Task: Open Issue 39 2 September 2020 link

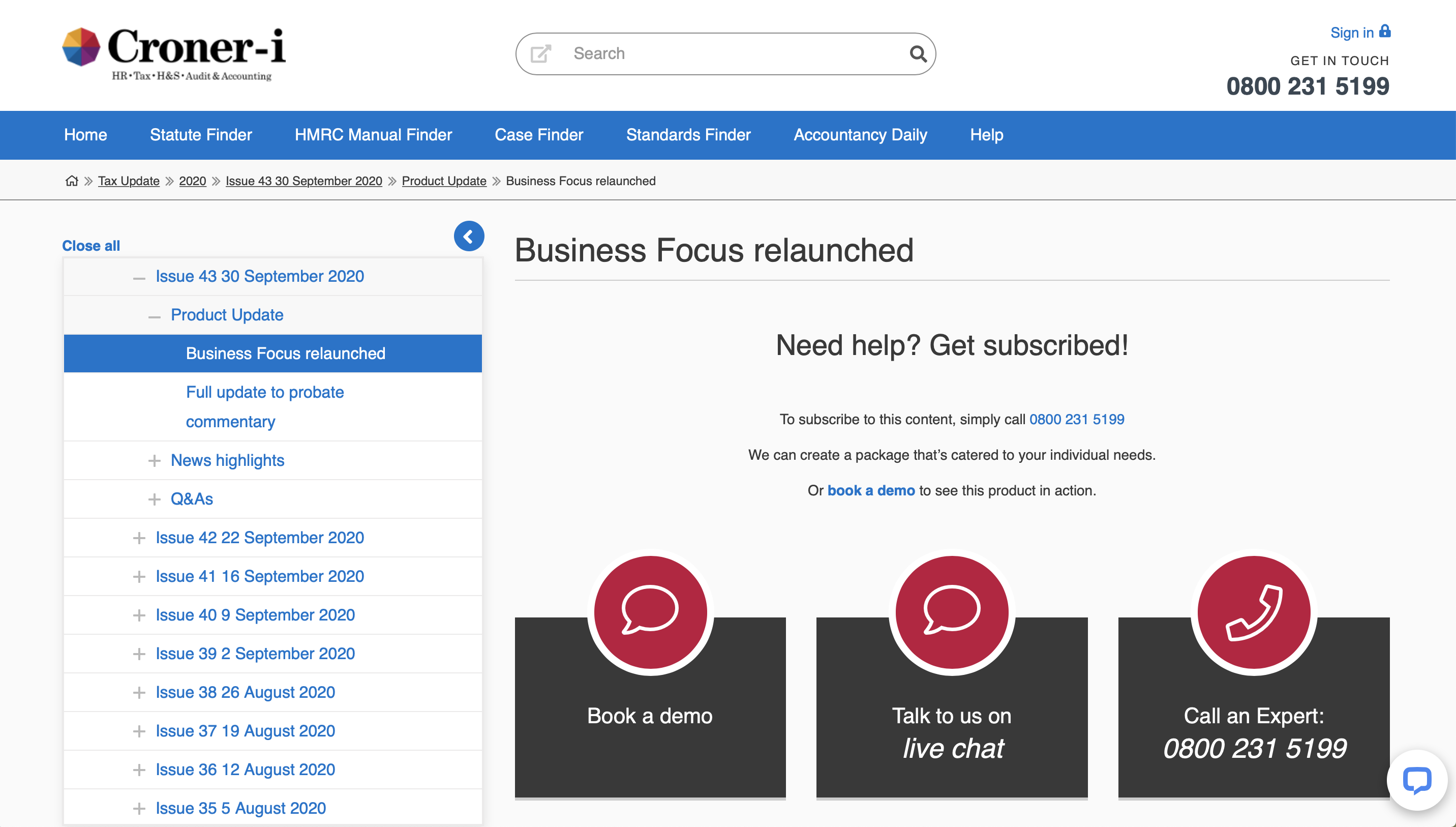Action: click(255, 653)
